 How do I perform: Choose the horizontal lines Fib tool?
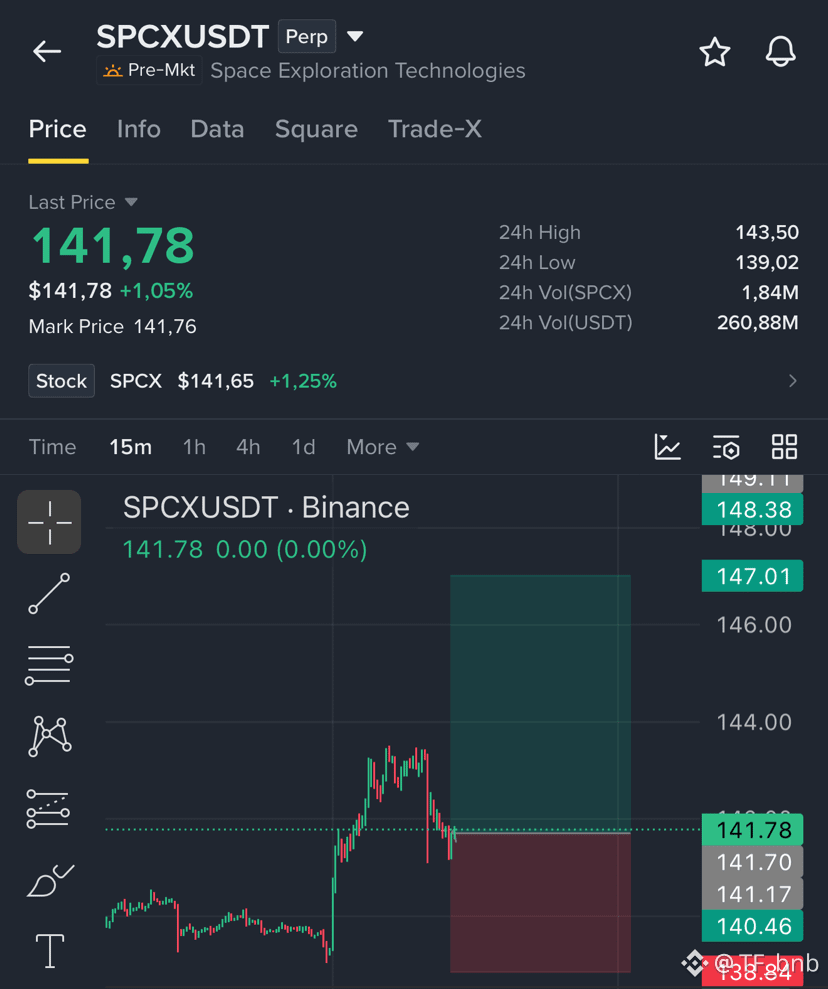coord(49,665)
